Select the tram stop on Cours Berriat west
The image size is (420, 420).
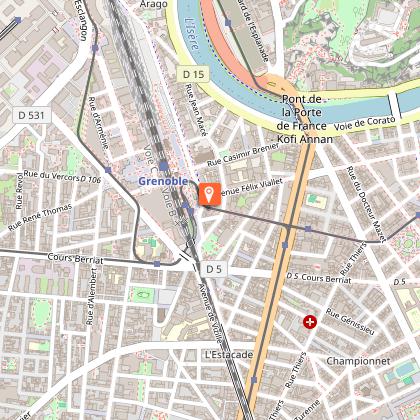point(157,264)
